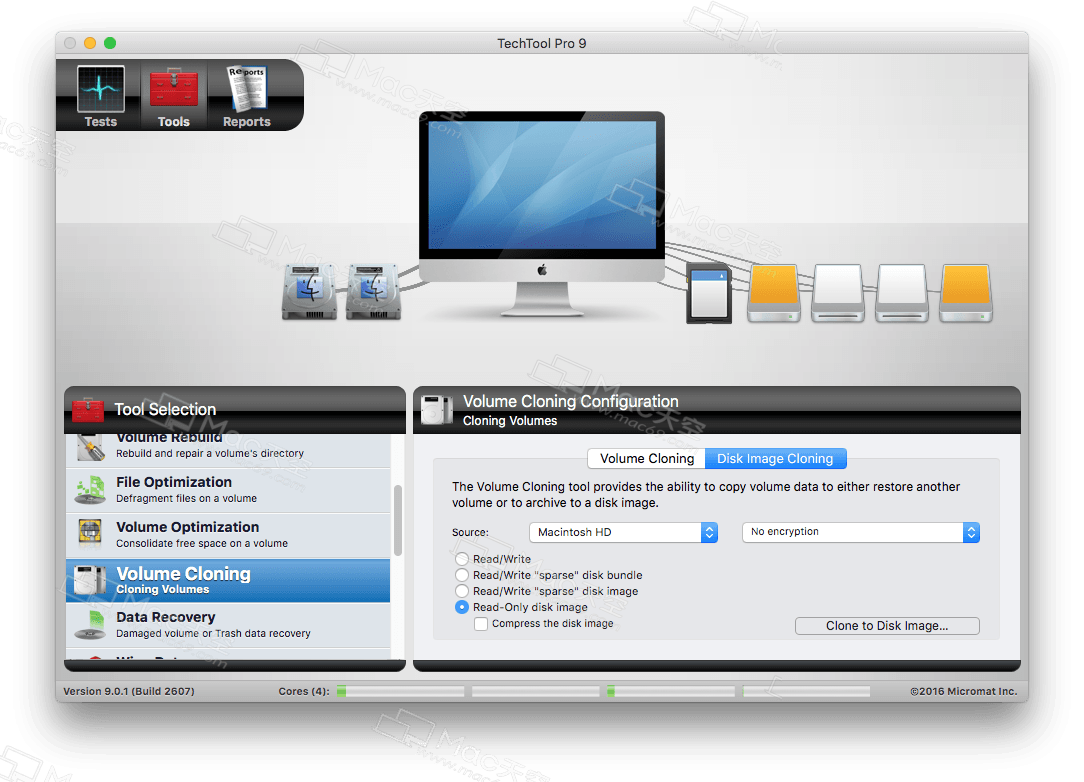The width and height of the screenshot is (1084, 782).
Task: Click the Data Recovery tool icon
Action: pos(91,624)
